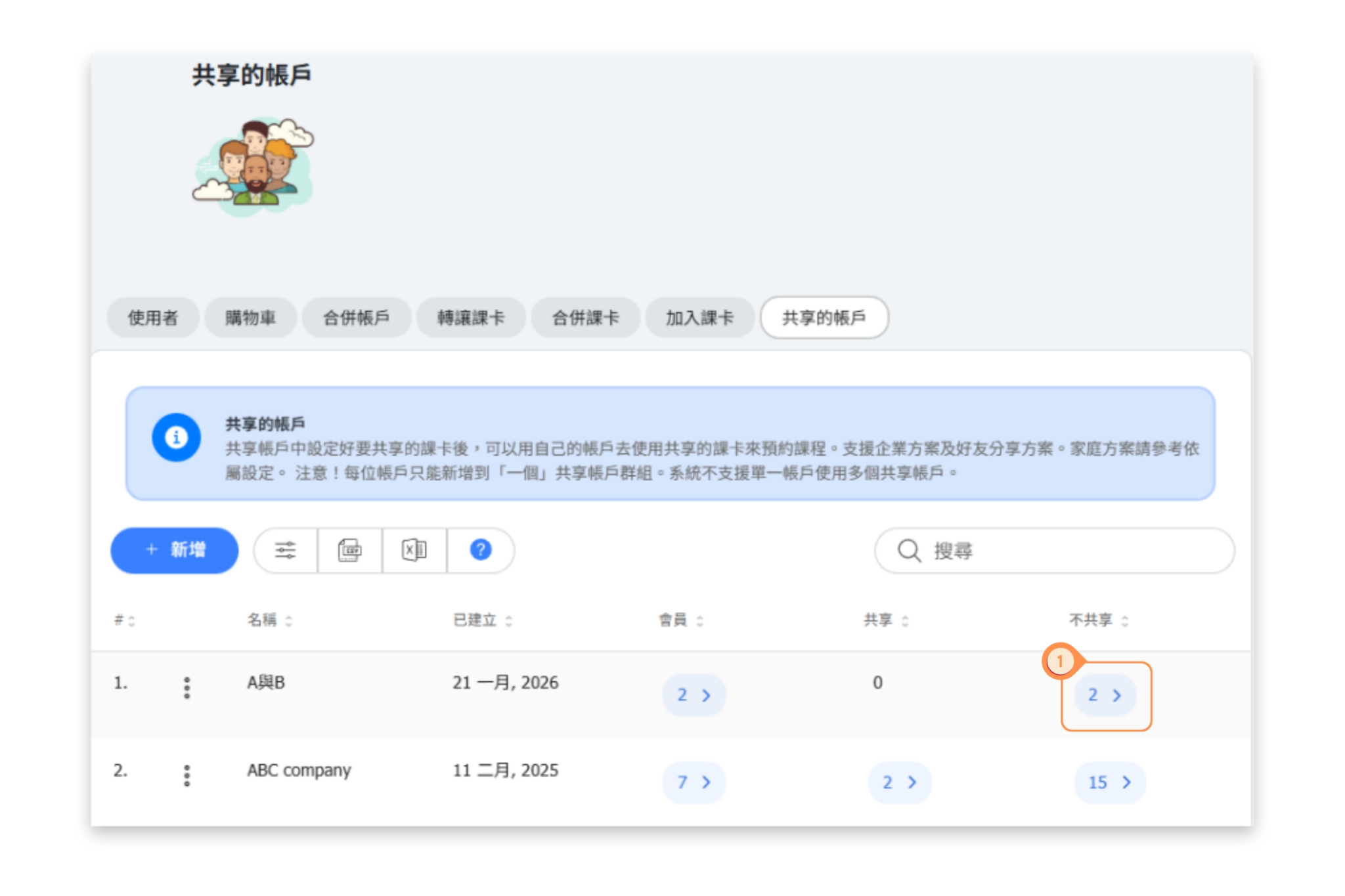Open the blue help question icon
This screenshot has width=1345, height=896.
coord(480,550)
